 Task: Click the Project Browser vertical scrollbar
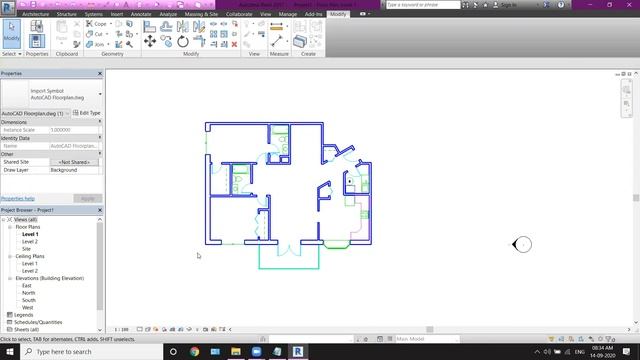coord(100,265)
